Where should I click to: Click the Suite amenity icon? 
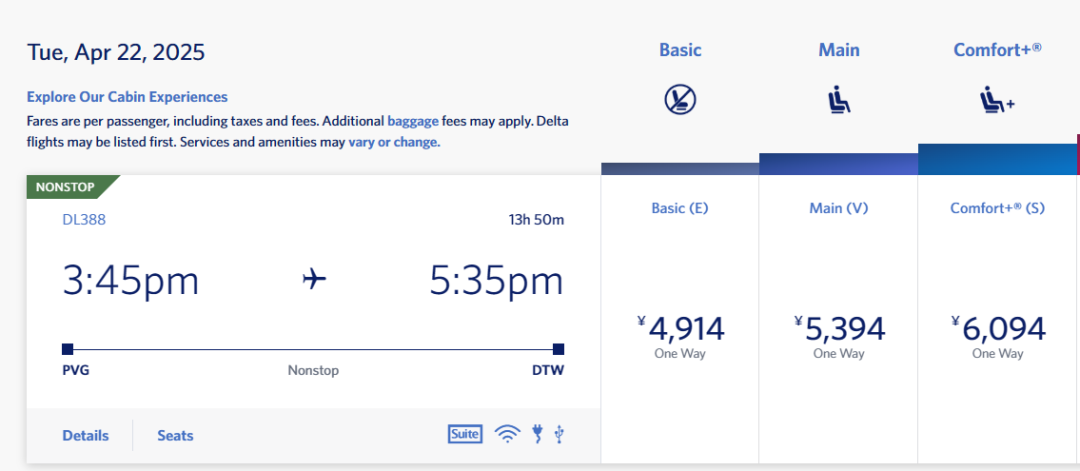pos(465,434)
